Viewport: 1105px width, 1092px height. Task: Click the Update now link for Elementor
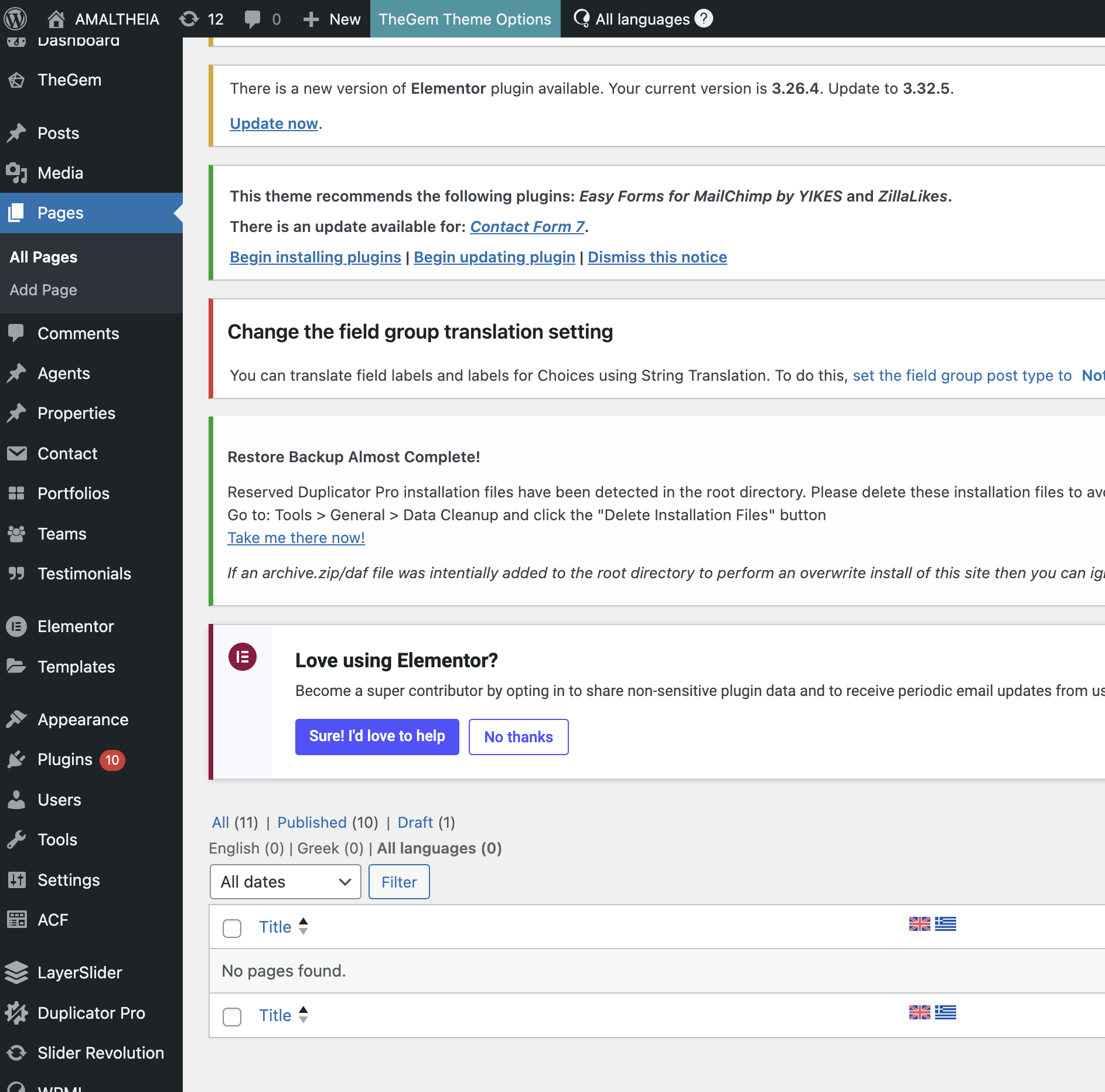[274, 124]
